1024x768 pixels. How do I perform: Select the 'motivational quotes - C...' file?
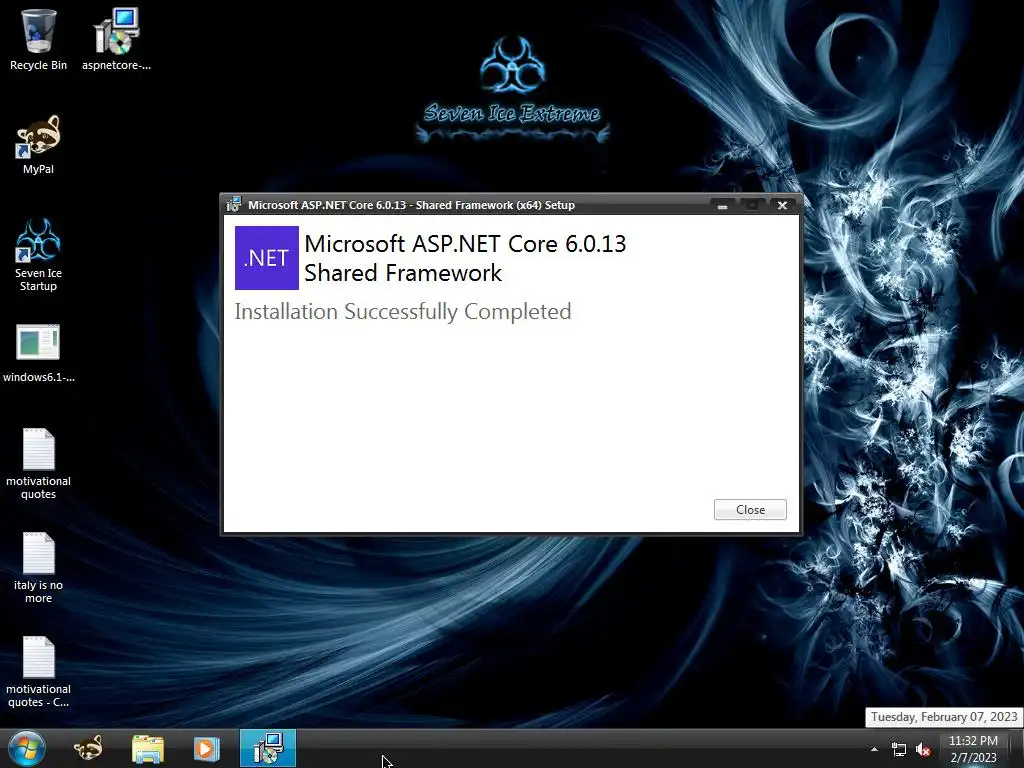38,672
